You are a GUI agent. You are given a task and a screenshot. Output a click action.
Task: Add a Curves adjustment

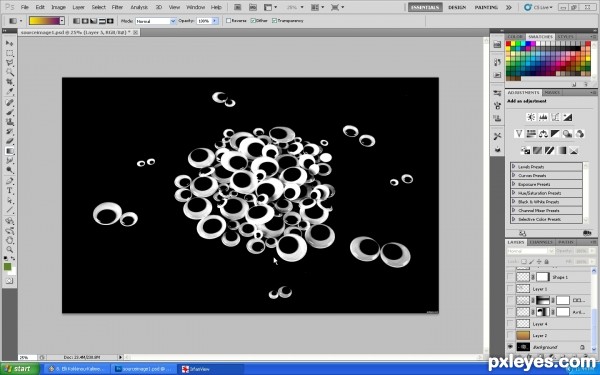click(x=555, y=117)
